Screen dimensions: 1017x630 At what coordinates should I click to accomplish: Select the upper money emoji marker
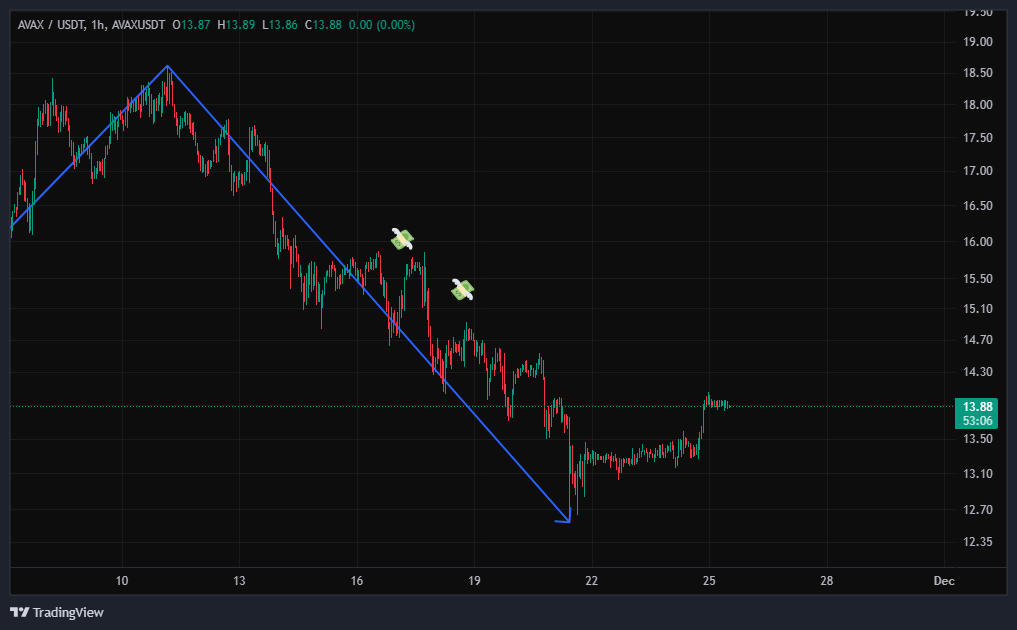click(x=402, y=238)
